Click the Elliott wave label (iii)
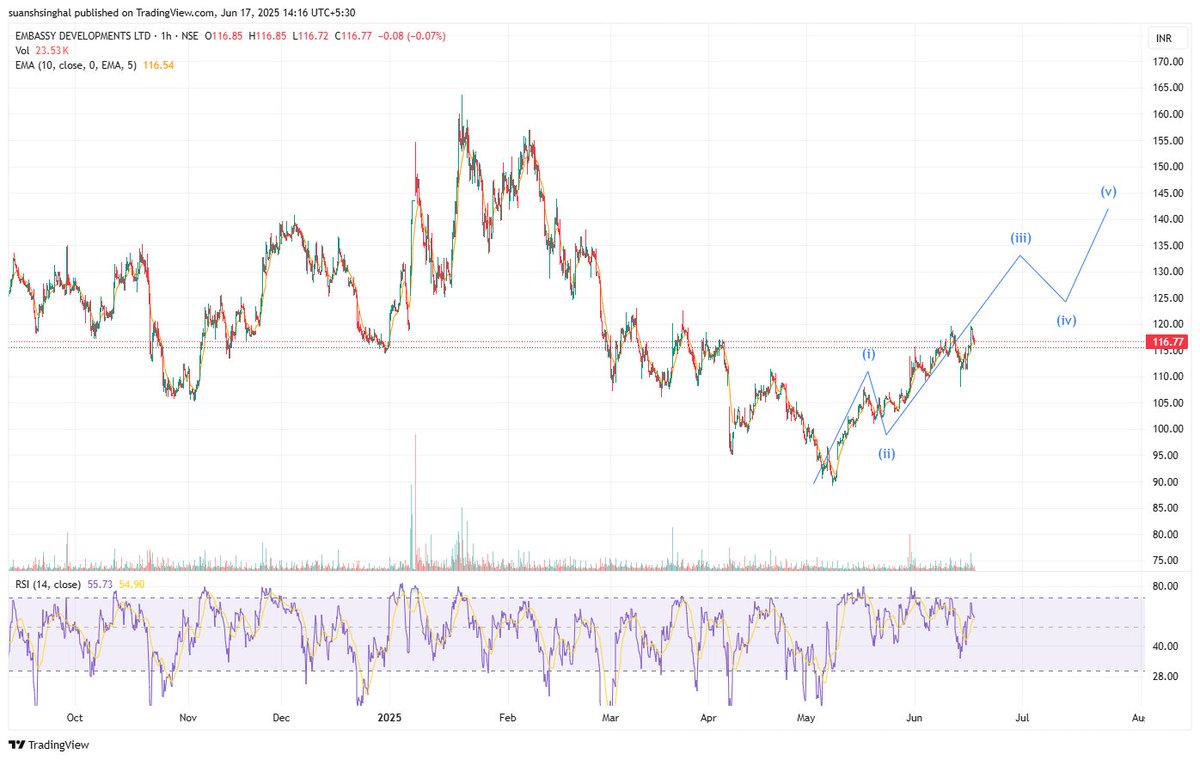Viewport: 1200px width, 760px height. coord(1020,238)
